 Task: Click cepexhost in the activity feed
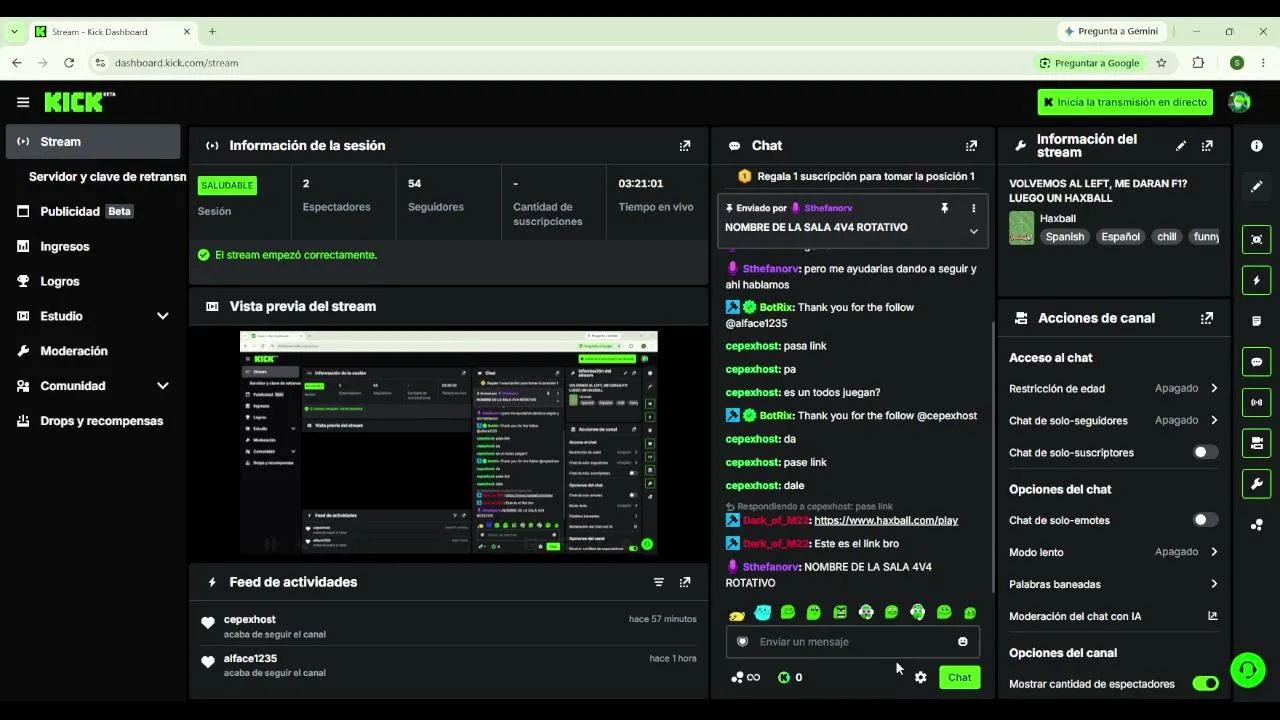250,620
